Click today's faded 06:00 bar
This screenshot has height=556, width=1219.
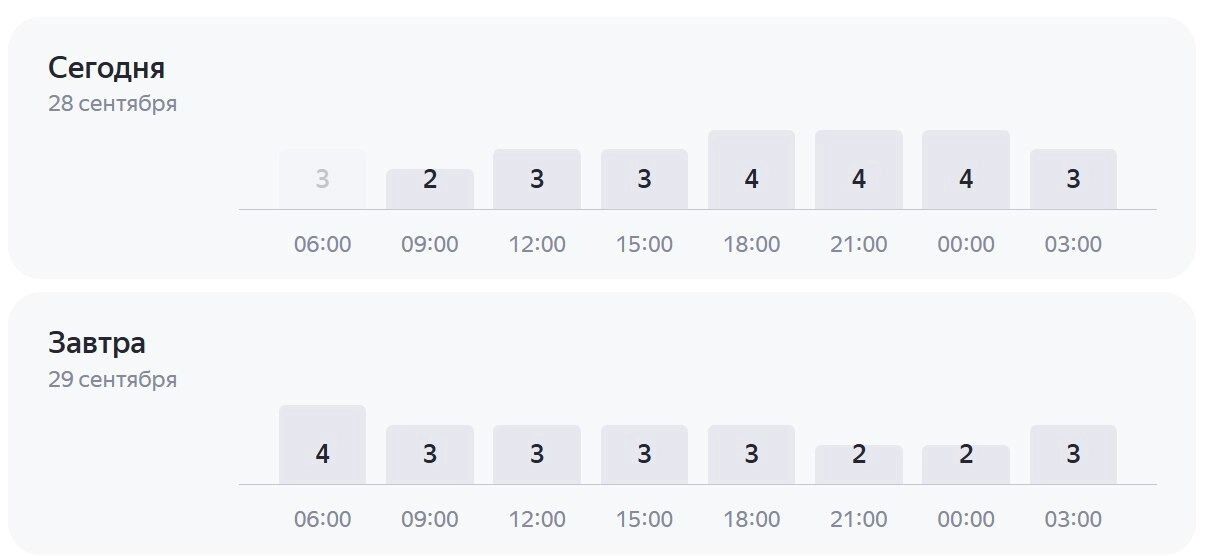pos(322,179)
